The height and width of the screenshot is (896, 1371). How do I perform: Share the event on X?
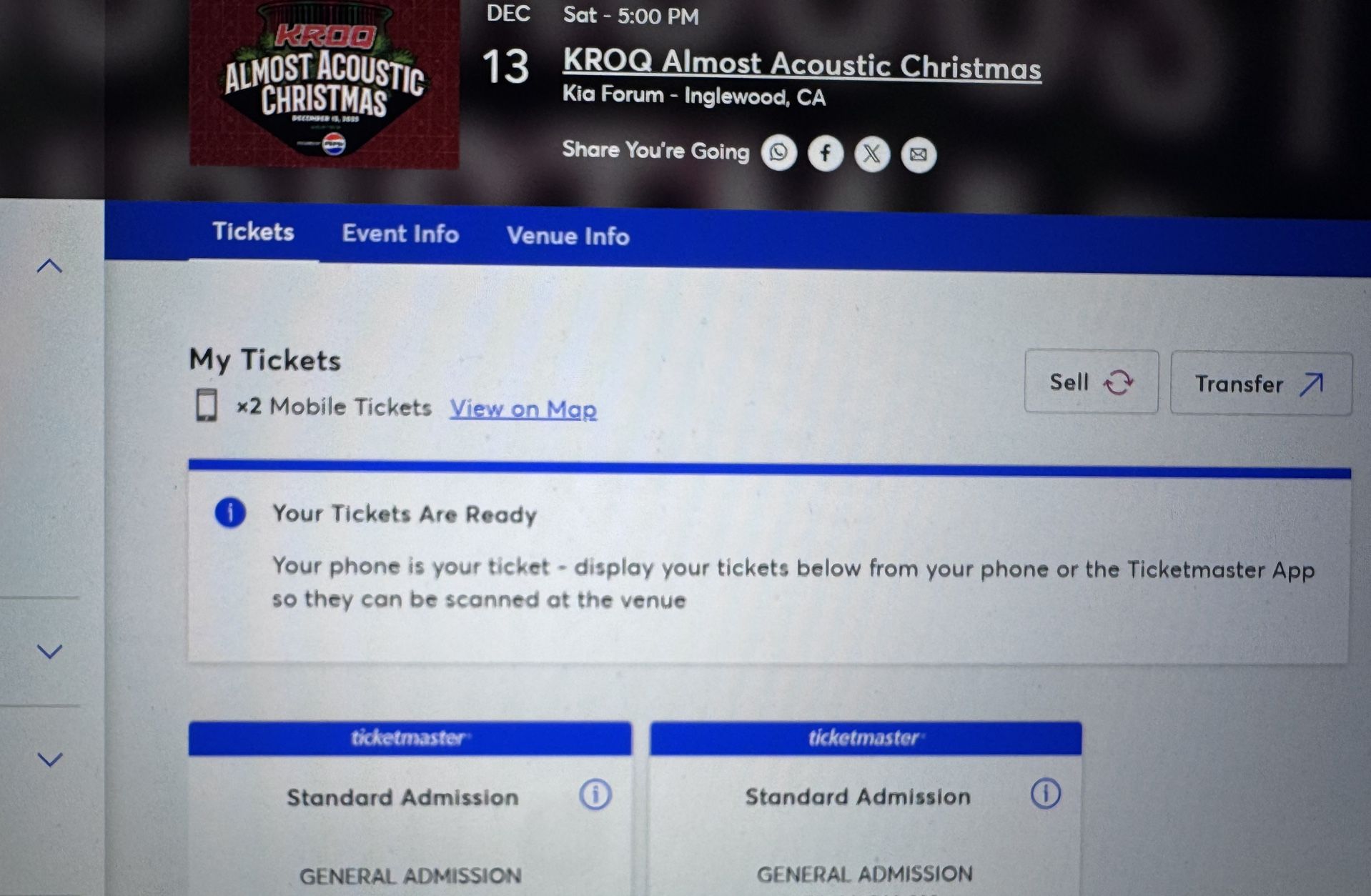pyautogui.click(x=871, y=153)
